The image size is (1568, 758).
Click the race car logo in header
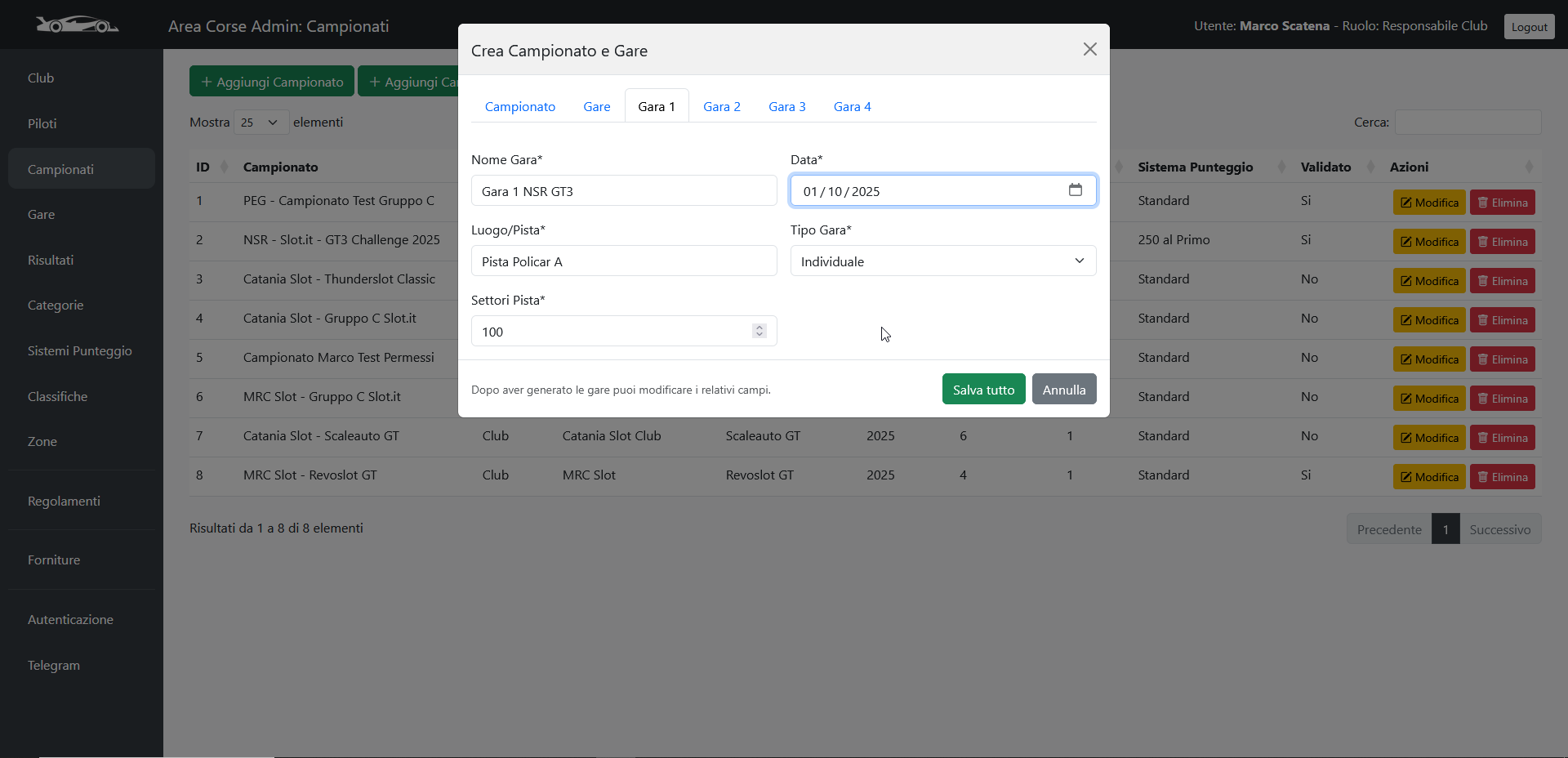click(x=77, y=25)
